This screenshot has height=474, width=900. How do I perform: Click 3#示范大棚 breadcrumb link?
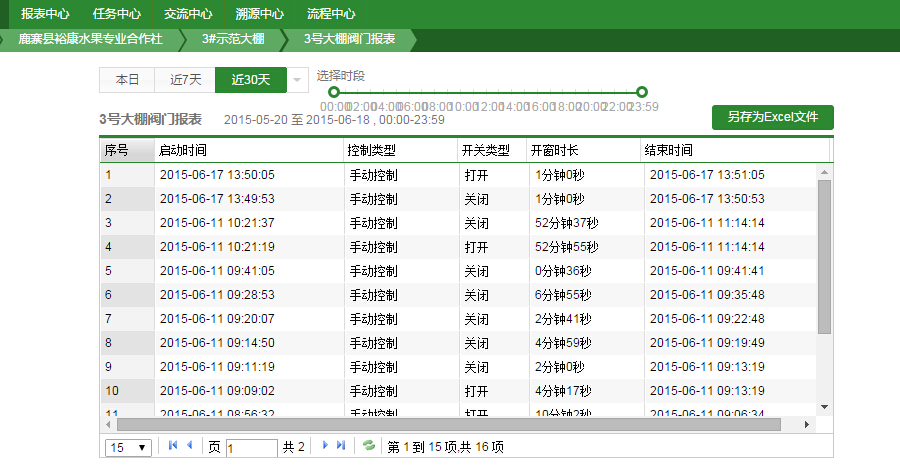232,39
